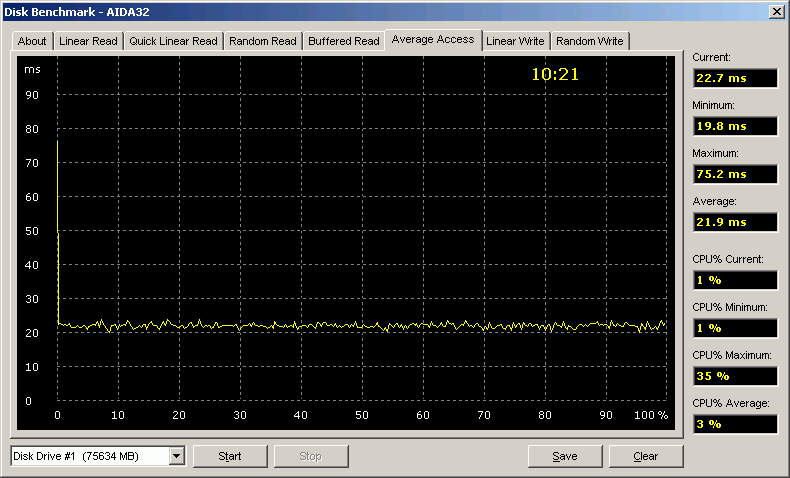Switch to the Linear Read tab

coord(88,41)
